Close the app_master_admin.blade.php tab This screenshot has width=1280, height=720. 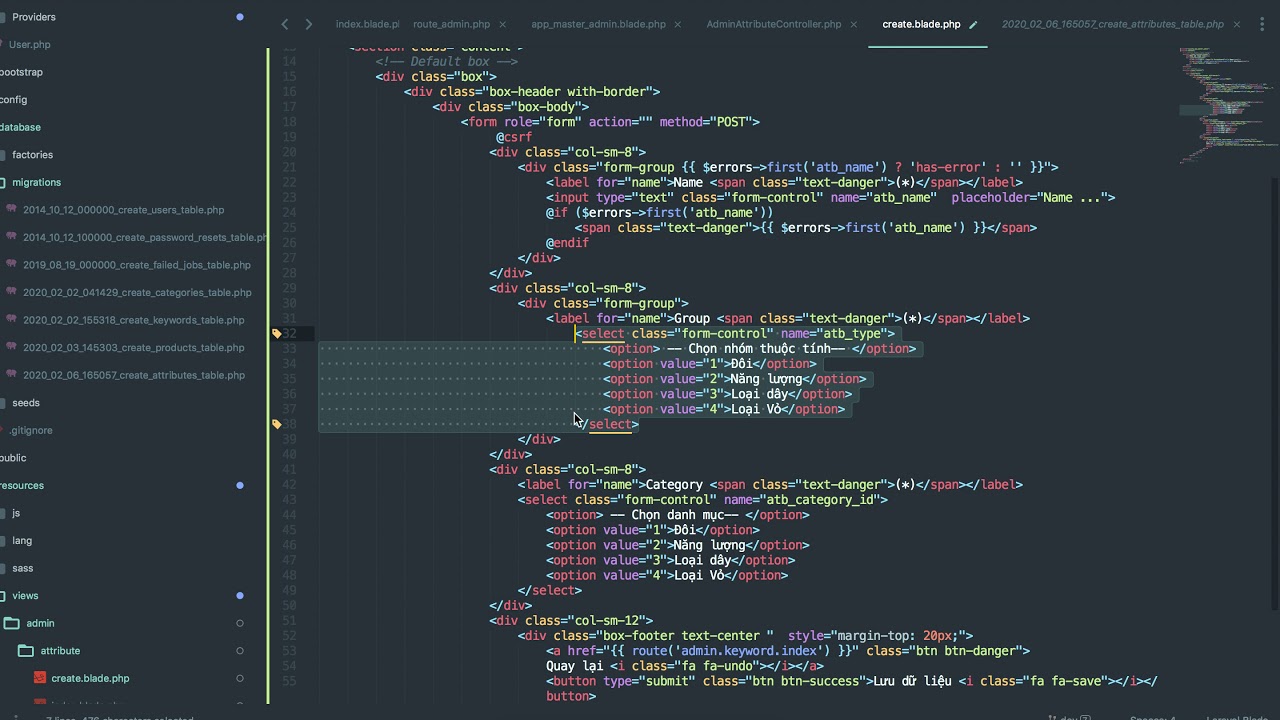pyautogui.click(x=677, y=24)
